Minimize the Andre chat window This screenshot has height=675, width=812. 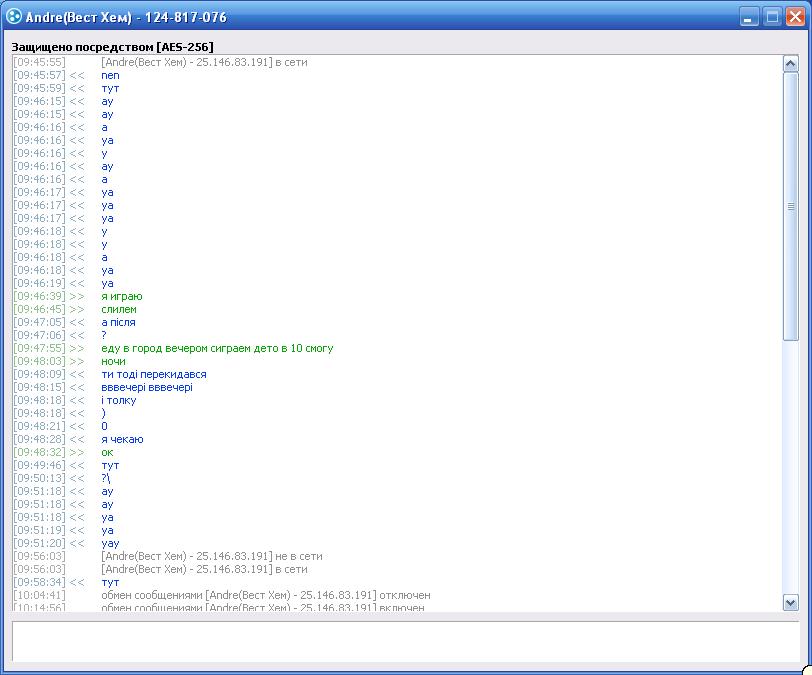point(749,17)
